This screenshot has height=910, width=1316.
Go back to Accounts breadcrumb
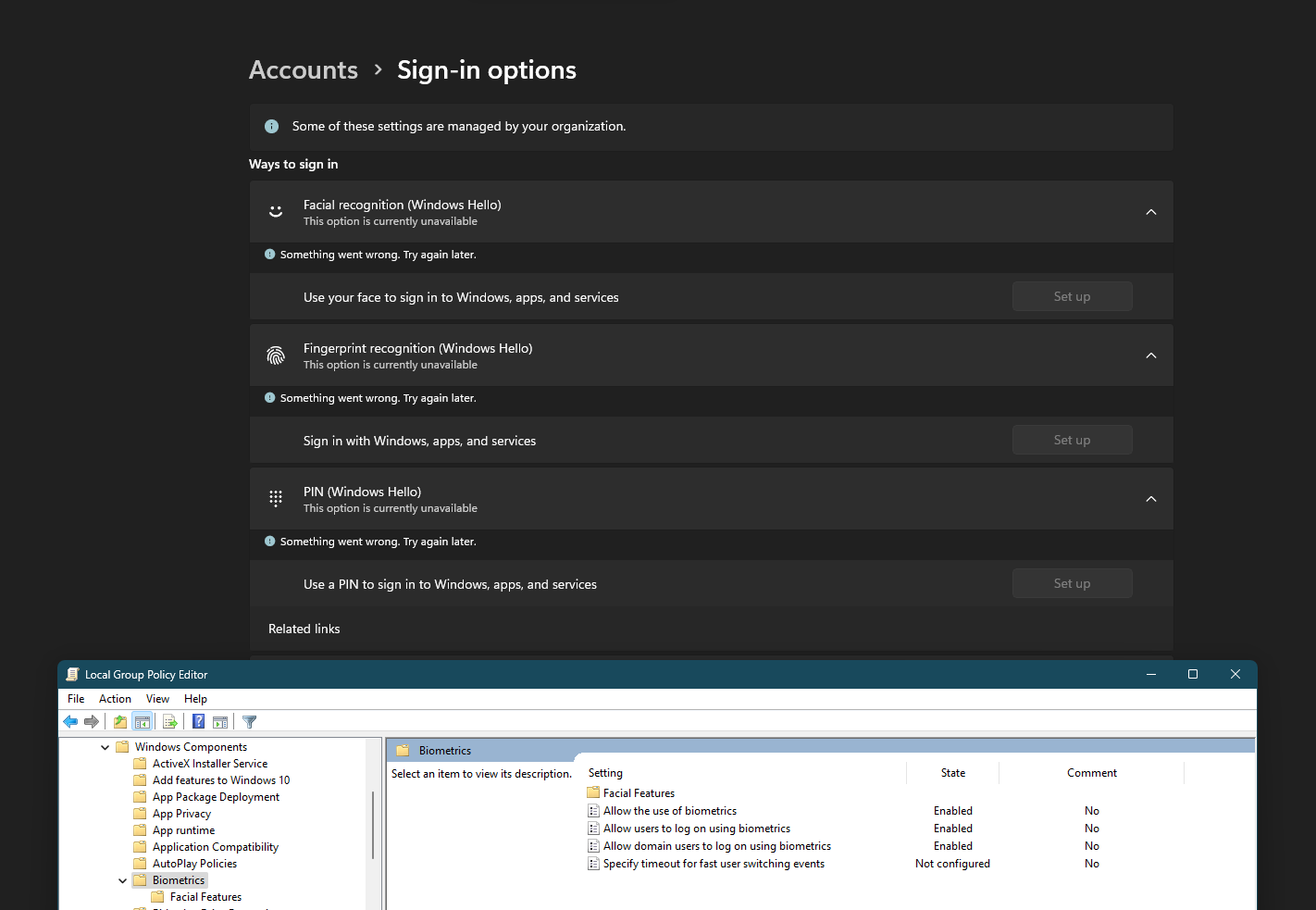pyautogui.click(x=304, y=70)
